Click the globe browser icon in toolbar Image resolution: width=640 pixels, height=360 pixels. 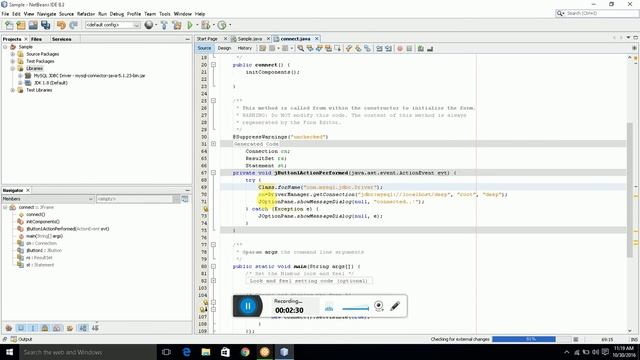[149, 25]
